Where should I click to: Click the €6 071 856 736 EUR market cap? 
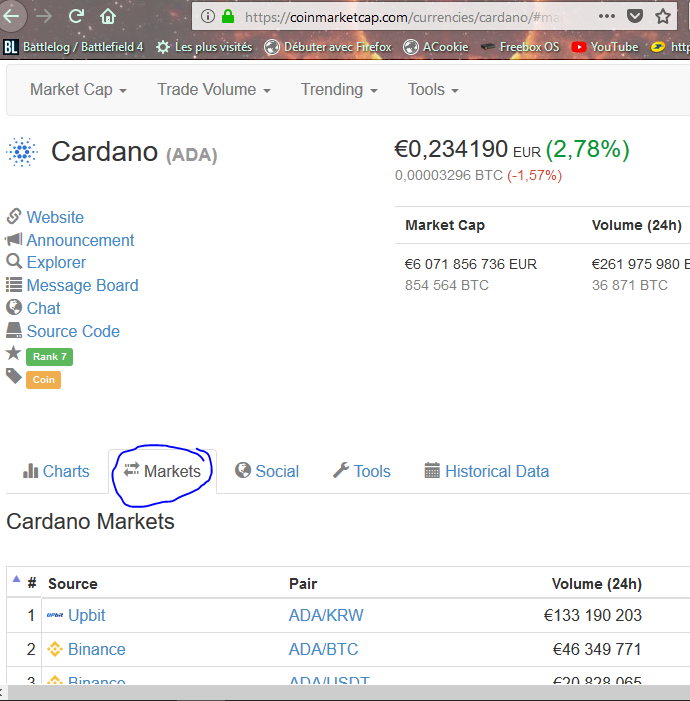[471, 264]
